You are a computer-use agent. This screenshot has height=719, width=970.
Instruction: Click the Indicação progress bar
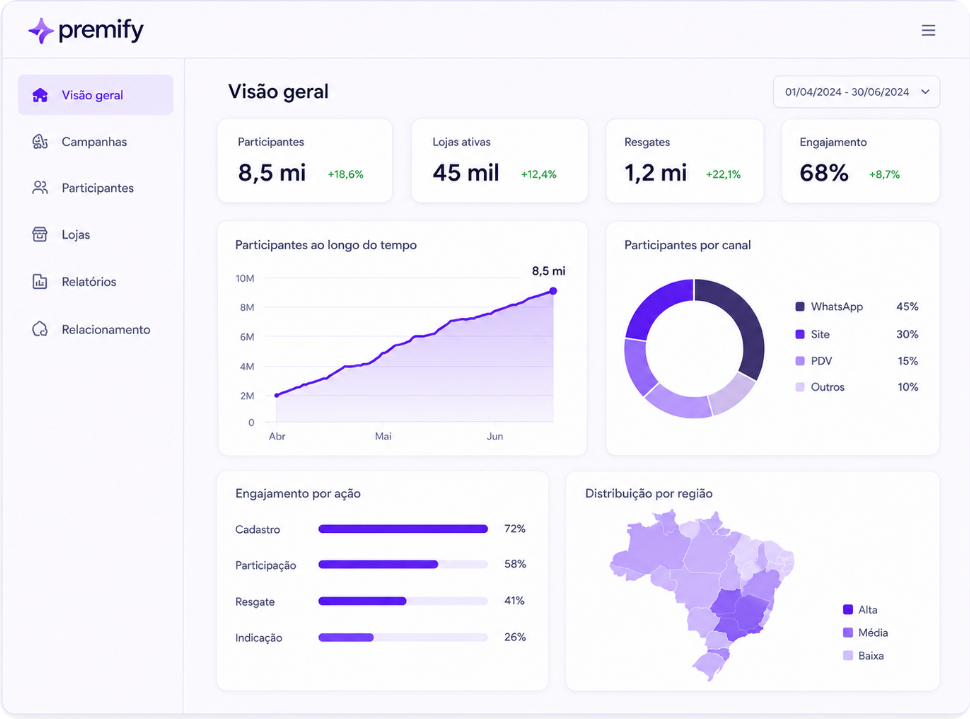[x=403, y=637]
